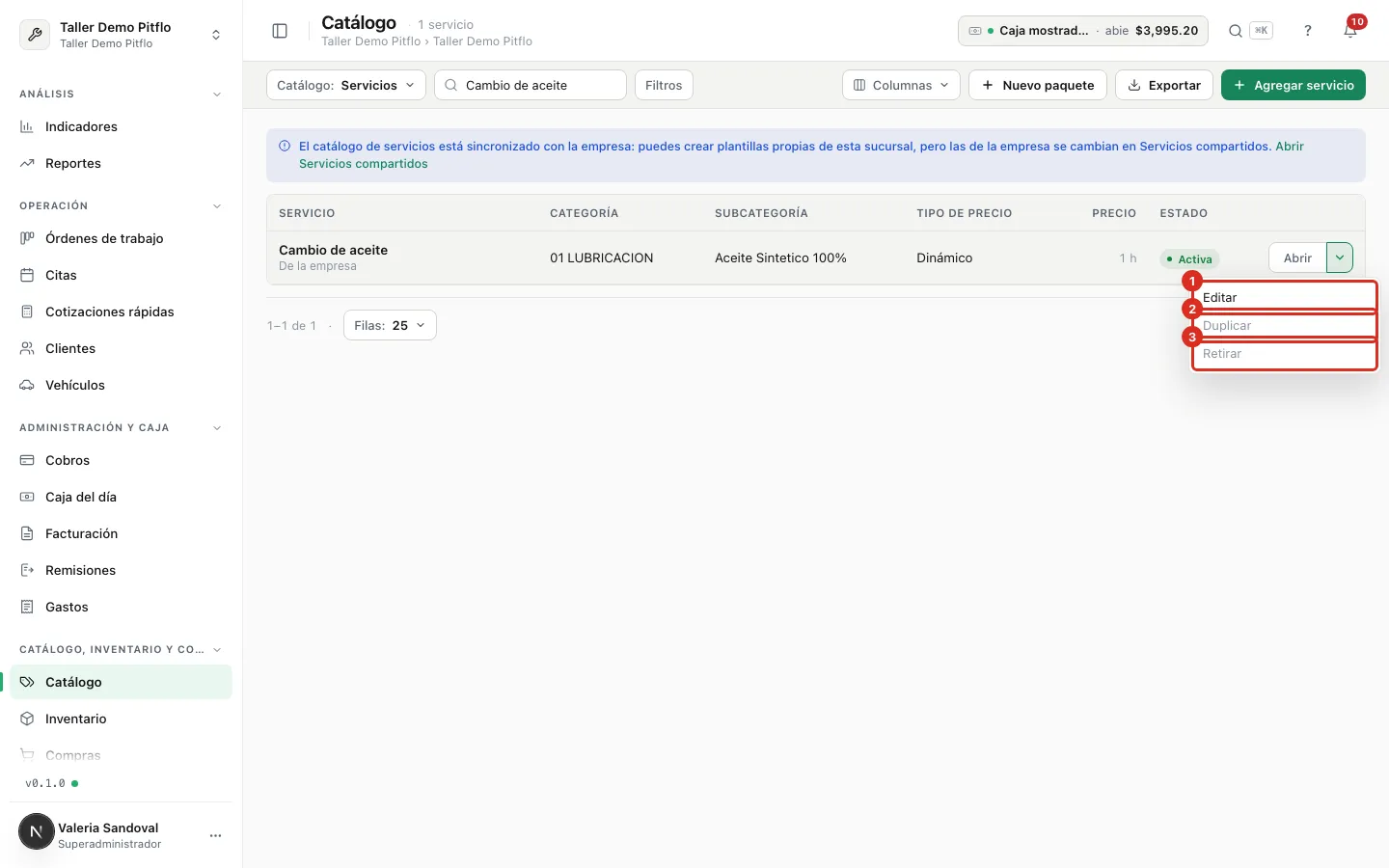Open the help question mark icon

pos(1308,31)
